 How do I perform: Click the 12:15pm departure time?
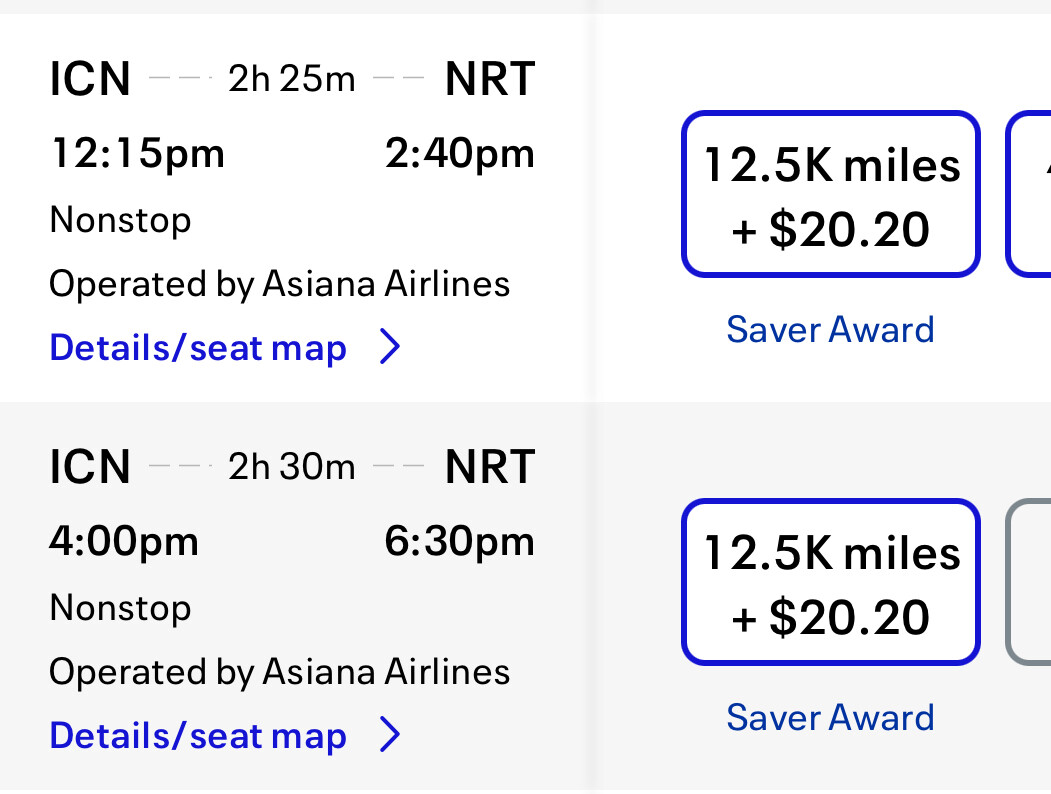point(137,154)
